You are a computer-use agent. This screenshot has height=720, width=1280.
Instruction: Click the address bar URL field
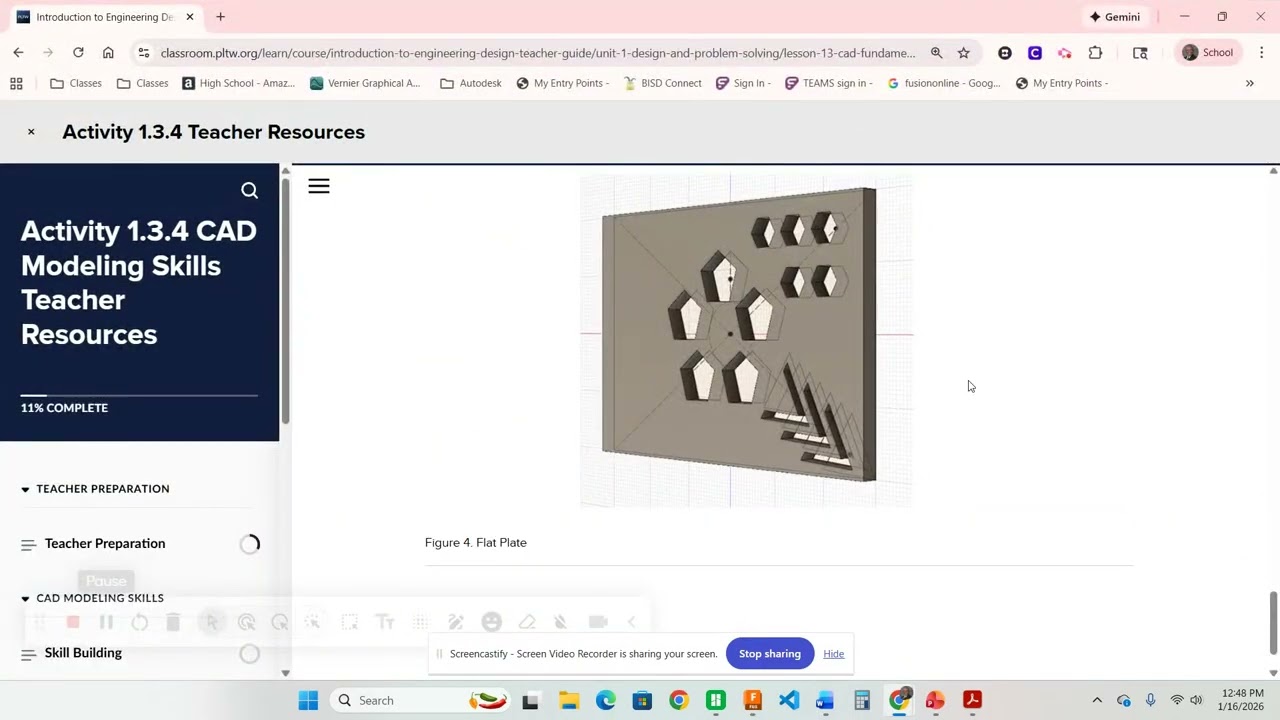point(538,53)
